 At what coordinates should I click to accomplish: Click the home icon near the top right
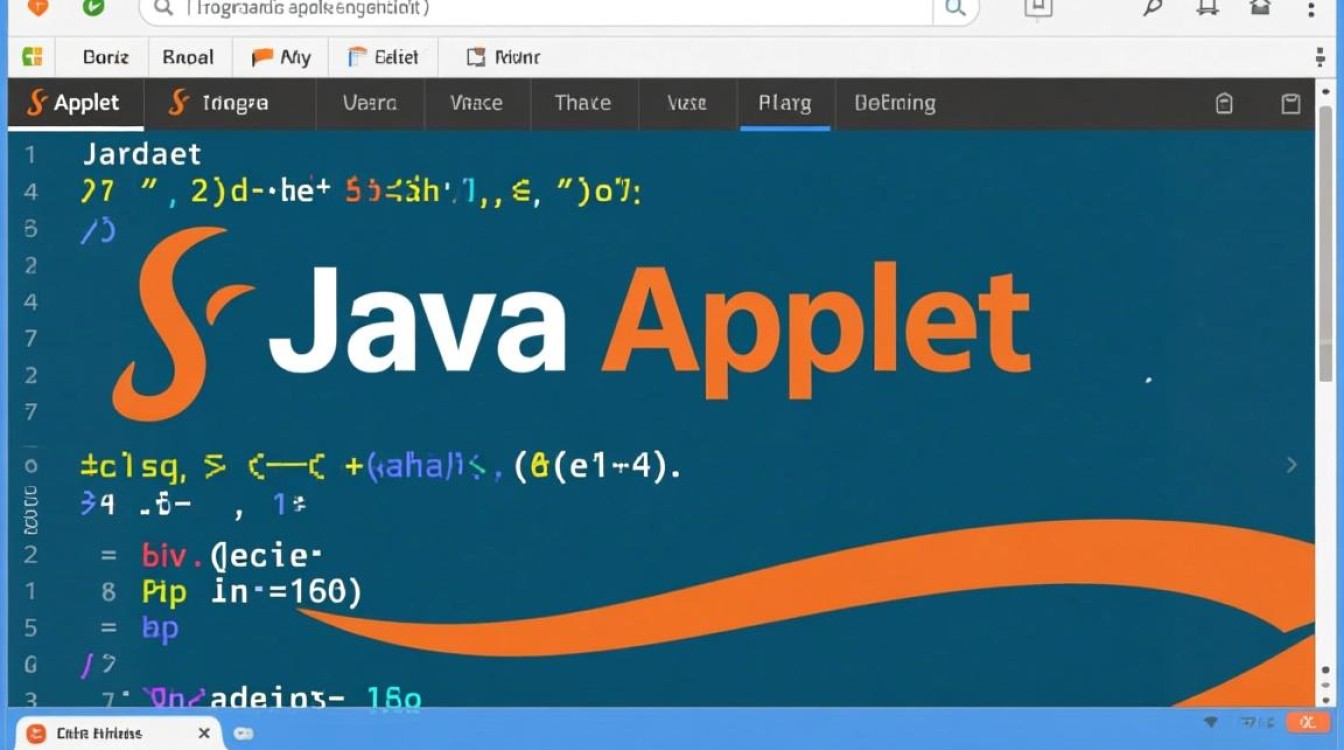pos(1262,7)
